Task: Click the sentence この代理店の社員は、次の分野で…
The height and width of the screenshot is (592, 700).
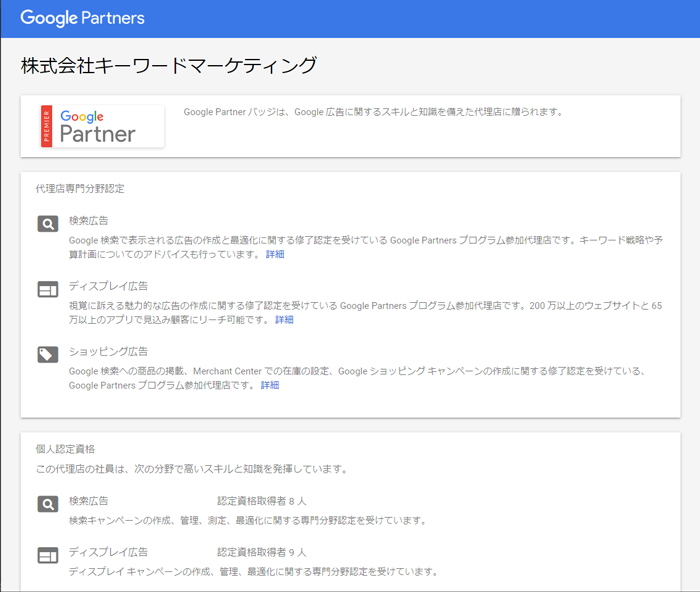Action: pyautogui.click(x=192, y=469)
